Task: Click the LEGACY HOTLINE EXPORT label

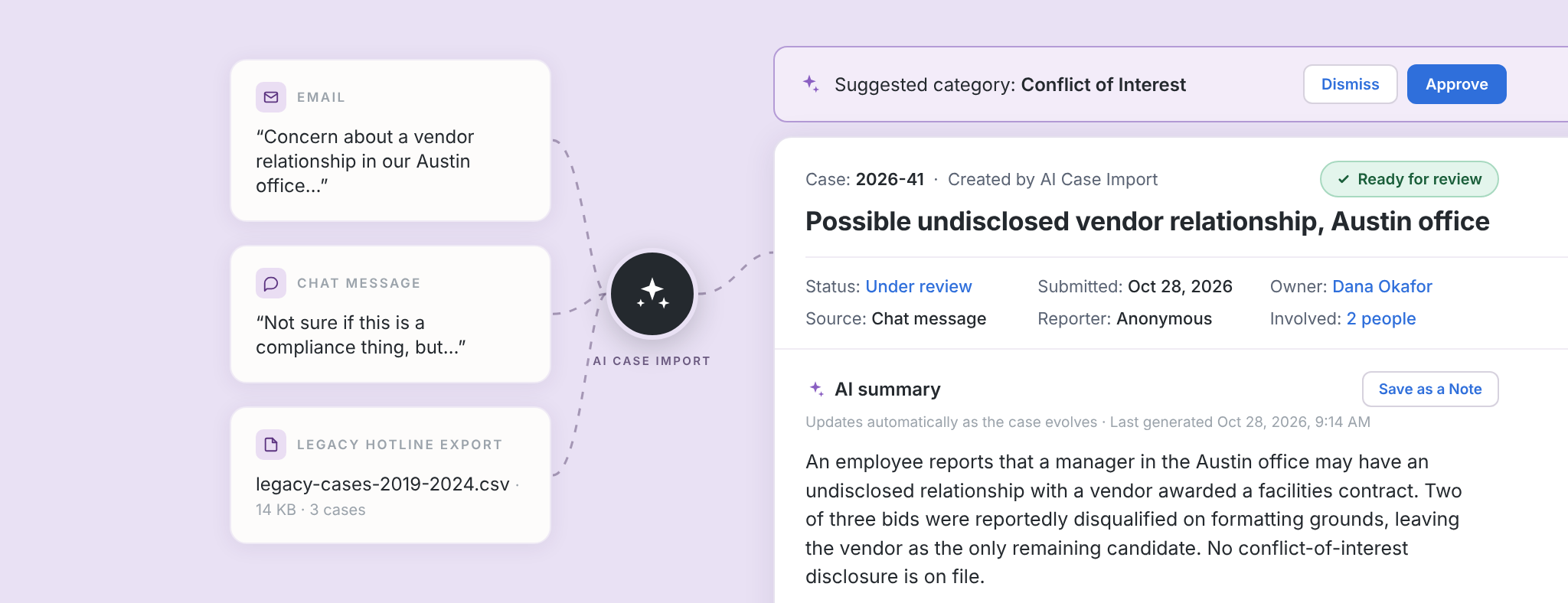Action: click(x=399, y=445)
